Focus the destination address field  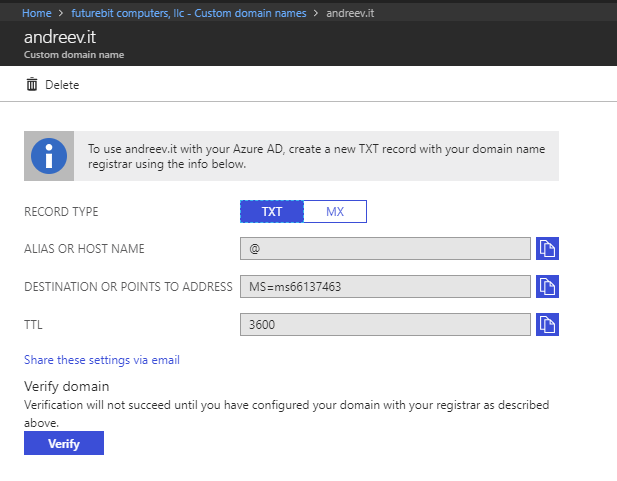[x=385, y=287]
